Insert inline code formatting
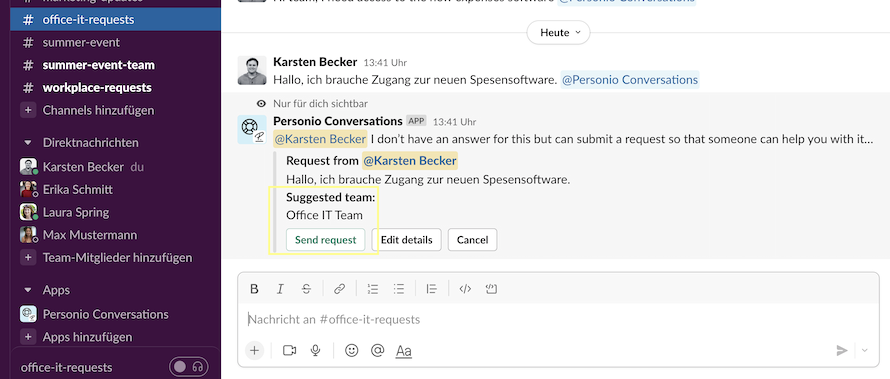 click(x=465, y=289)
